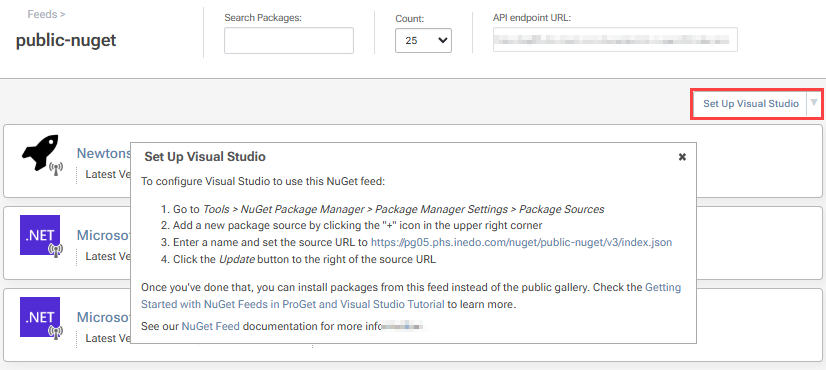Image resolution: width=826 pixels, height=370 pixels.
Task: Open the Newtons package title link
Action: 104,153
